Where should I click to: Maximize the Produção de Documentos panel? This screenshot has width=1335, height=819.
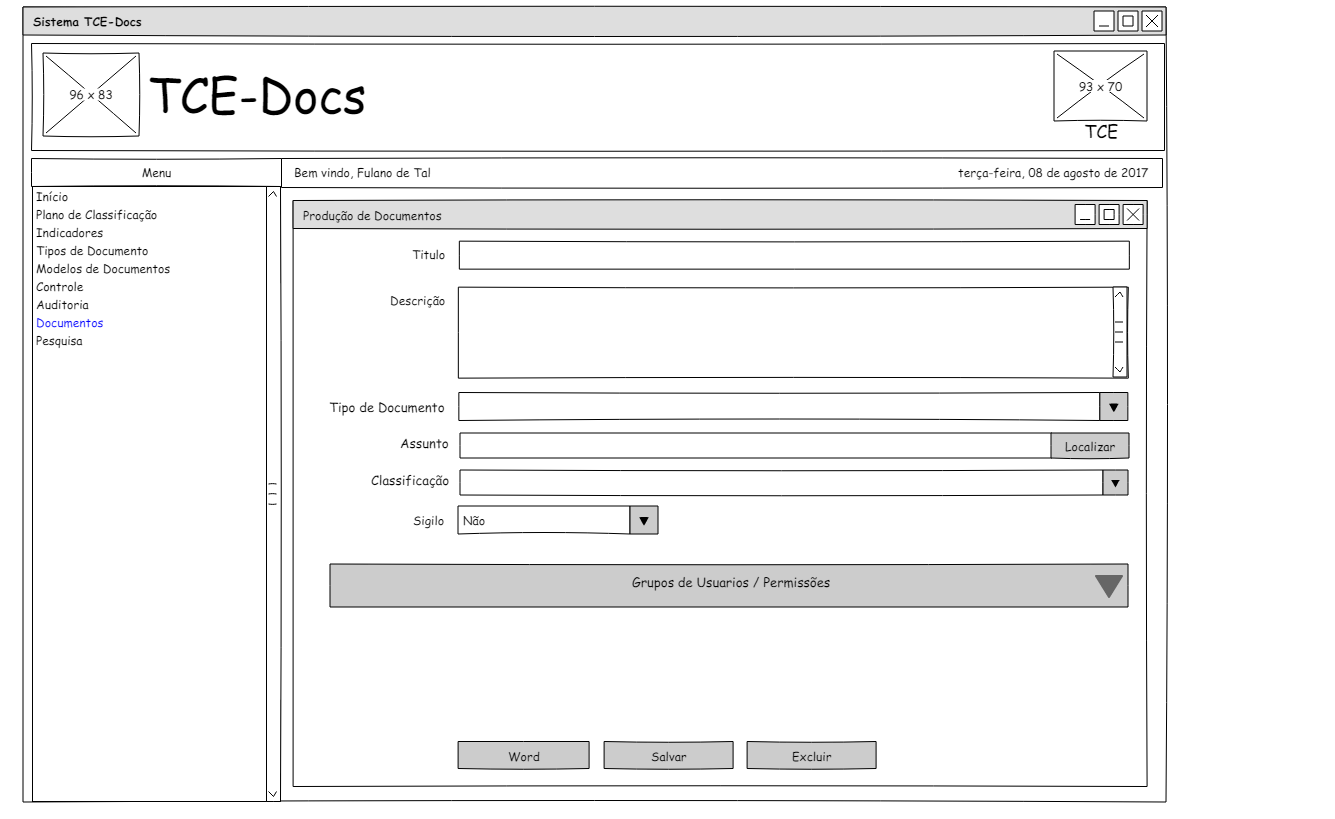(x=1109, y=215)
